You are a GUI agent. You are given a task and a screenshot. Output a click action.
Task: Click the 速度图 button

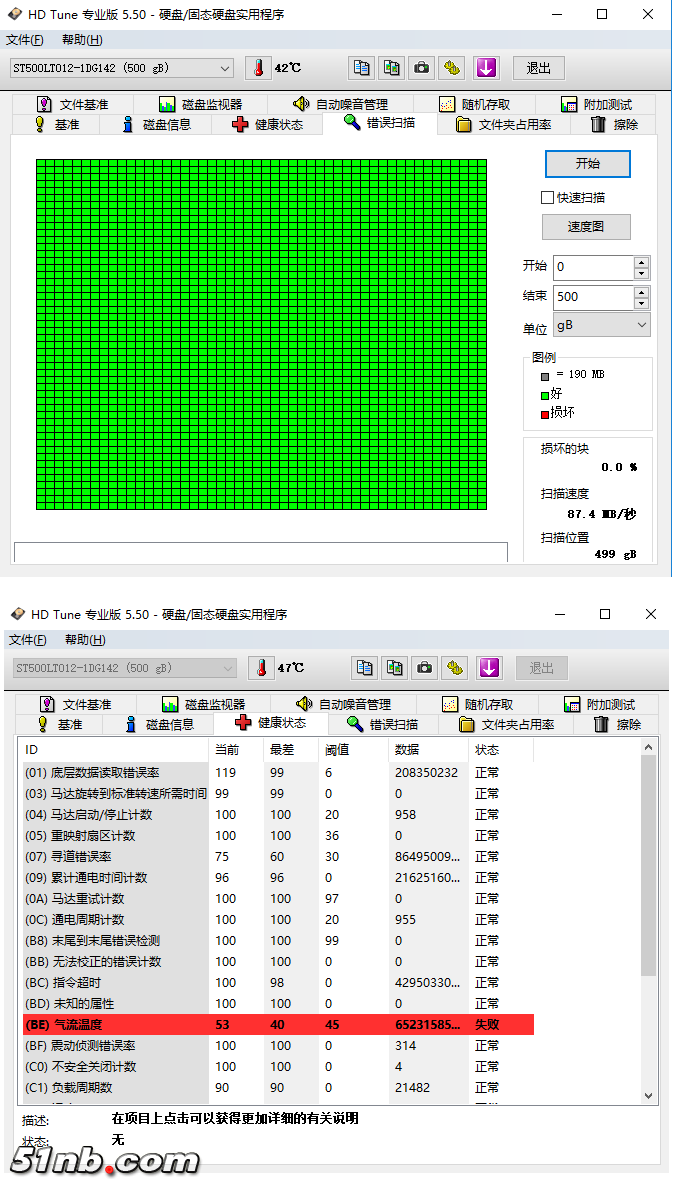(x=586, y=226)
